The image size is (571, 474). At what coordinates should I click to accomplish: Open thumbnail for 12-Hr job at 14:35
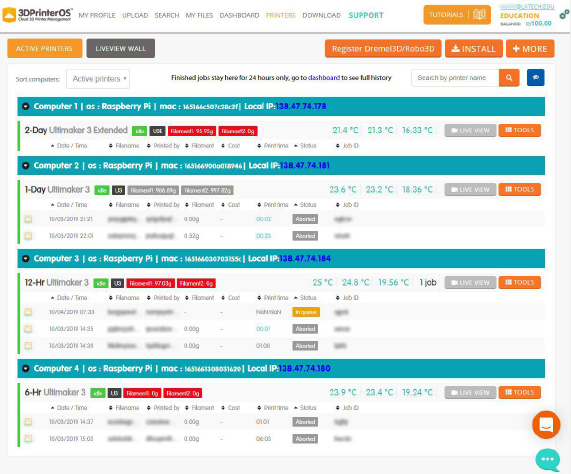[28, 329]
